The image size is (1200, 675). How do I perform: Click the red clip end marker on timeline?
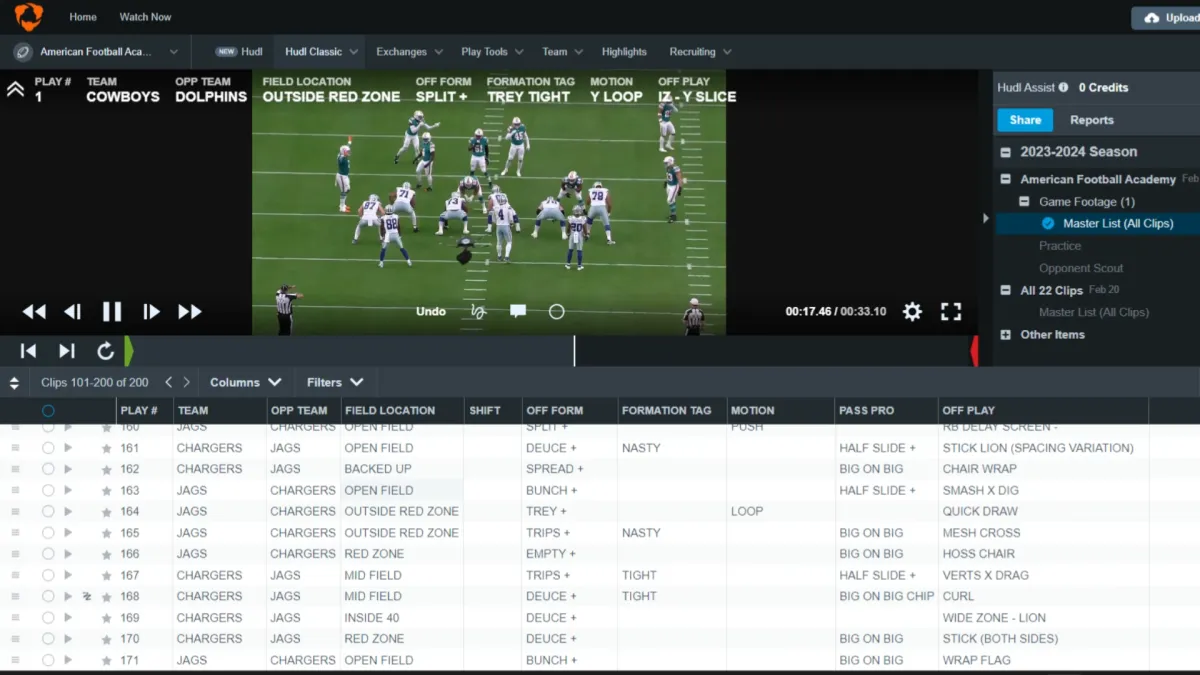tap(975, 351)
